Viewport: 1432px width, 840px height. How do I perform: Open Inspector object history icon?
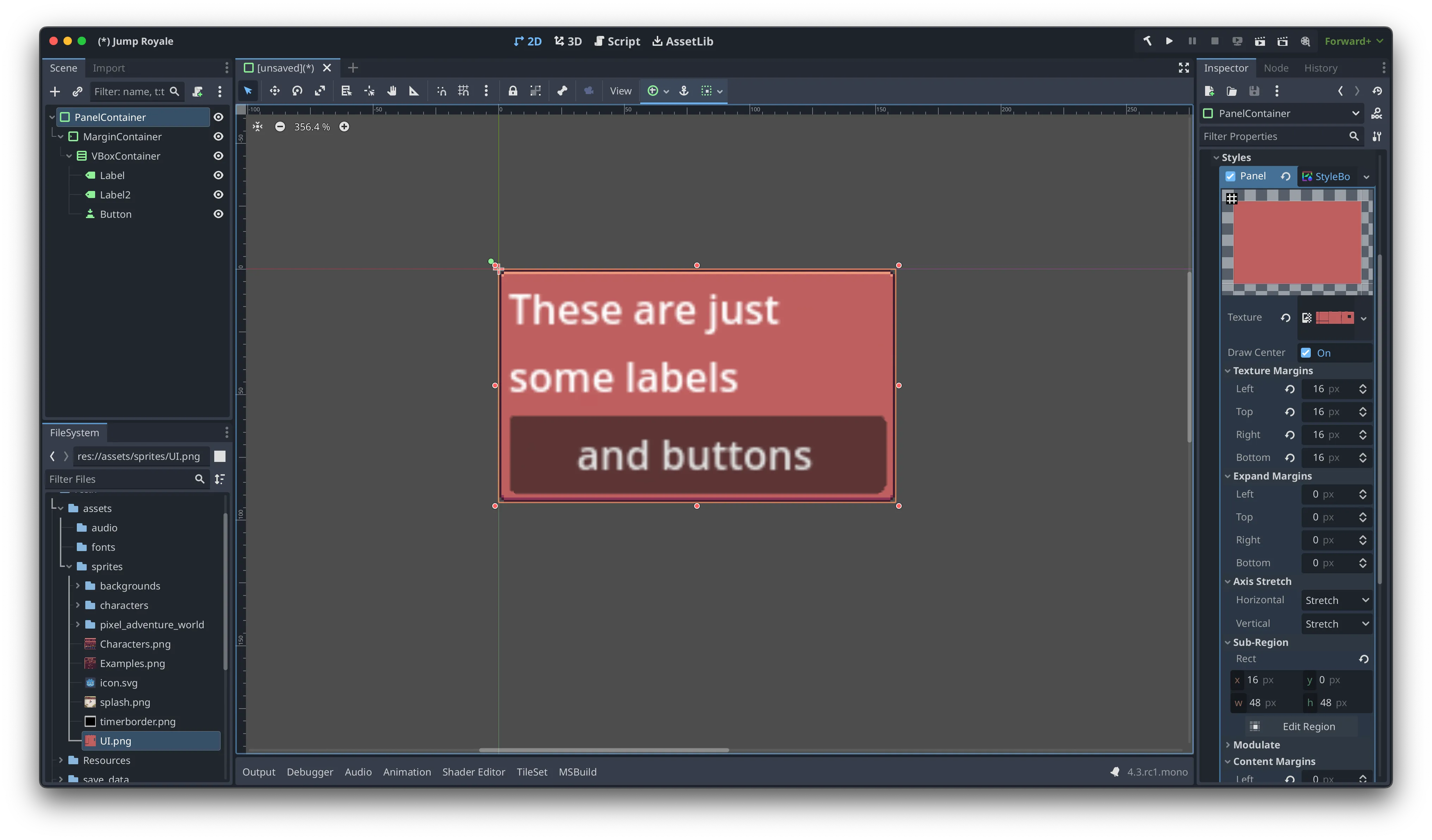pyautogui.click(x=1377, y=91)
